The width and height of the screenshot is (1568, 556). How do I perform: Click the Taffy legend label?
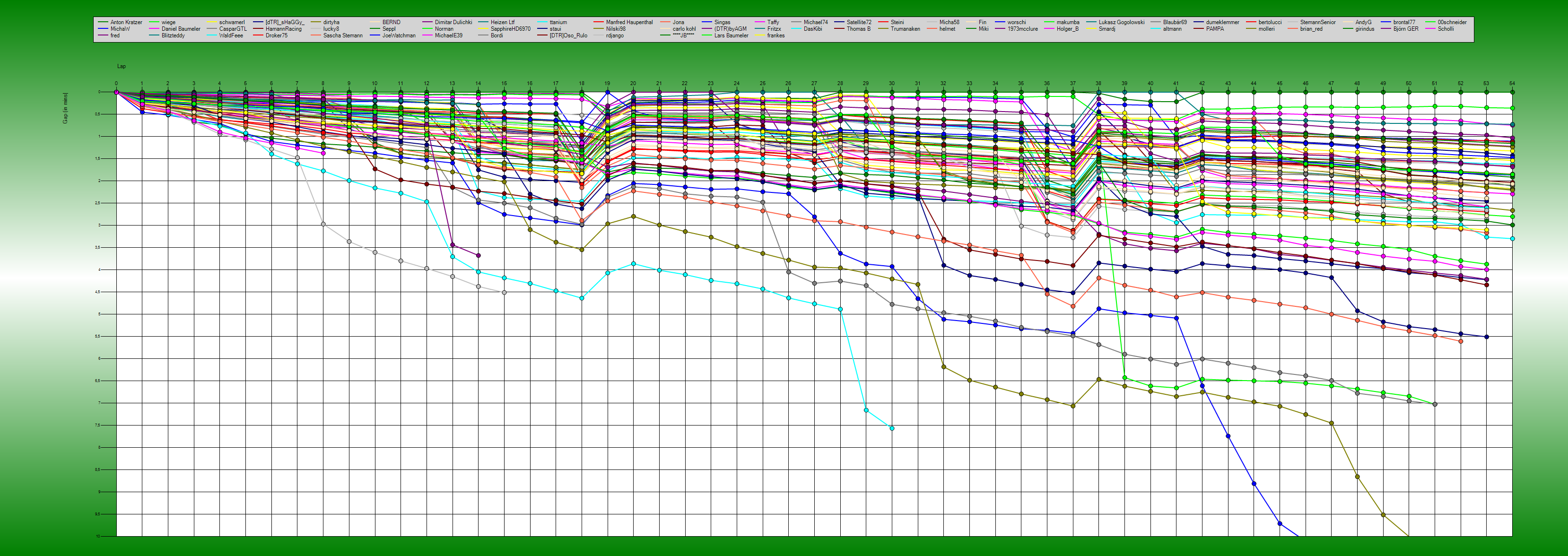(x=773, y=23)
